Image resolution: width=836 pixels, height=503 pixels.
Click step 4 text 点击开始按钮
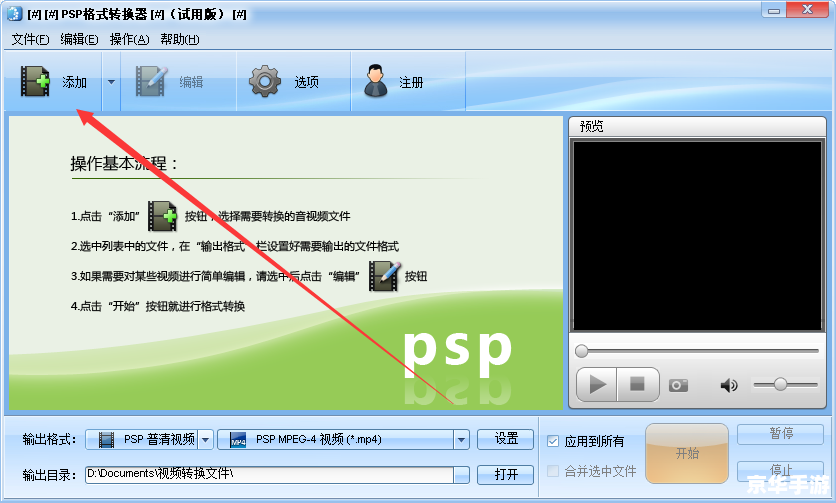coord(158,306)
